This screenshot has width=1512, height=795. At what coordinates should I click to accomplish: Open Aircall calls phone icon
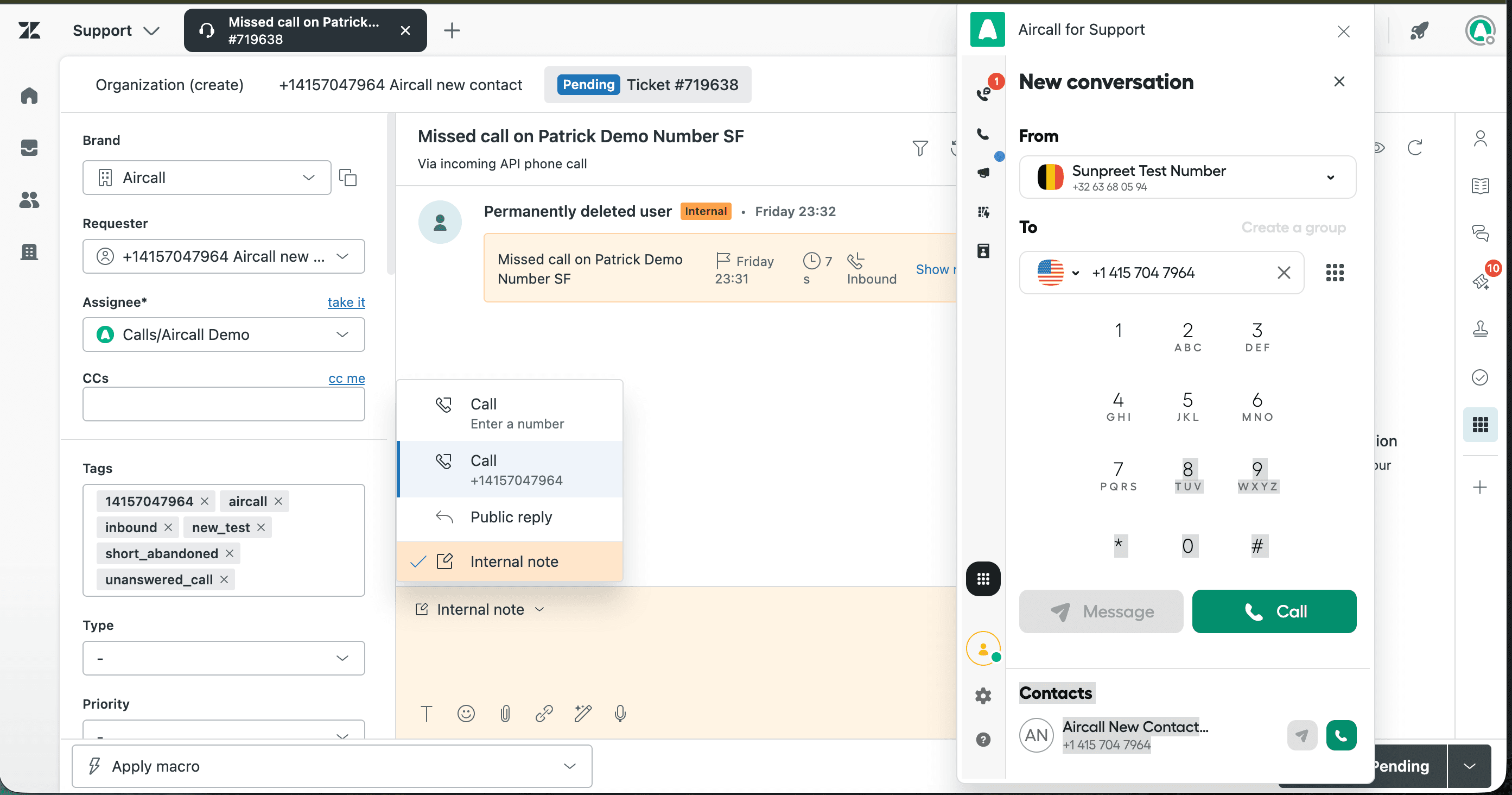coord(983,135)
